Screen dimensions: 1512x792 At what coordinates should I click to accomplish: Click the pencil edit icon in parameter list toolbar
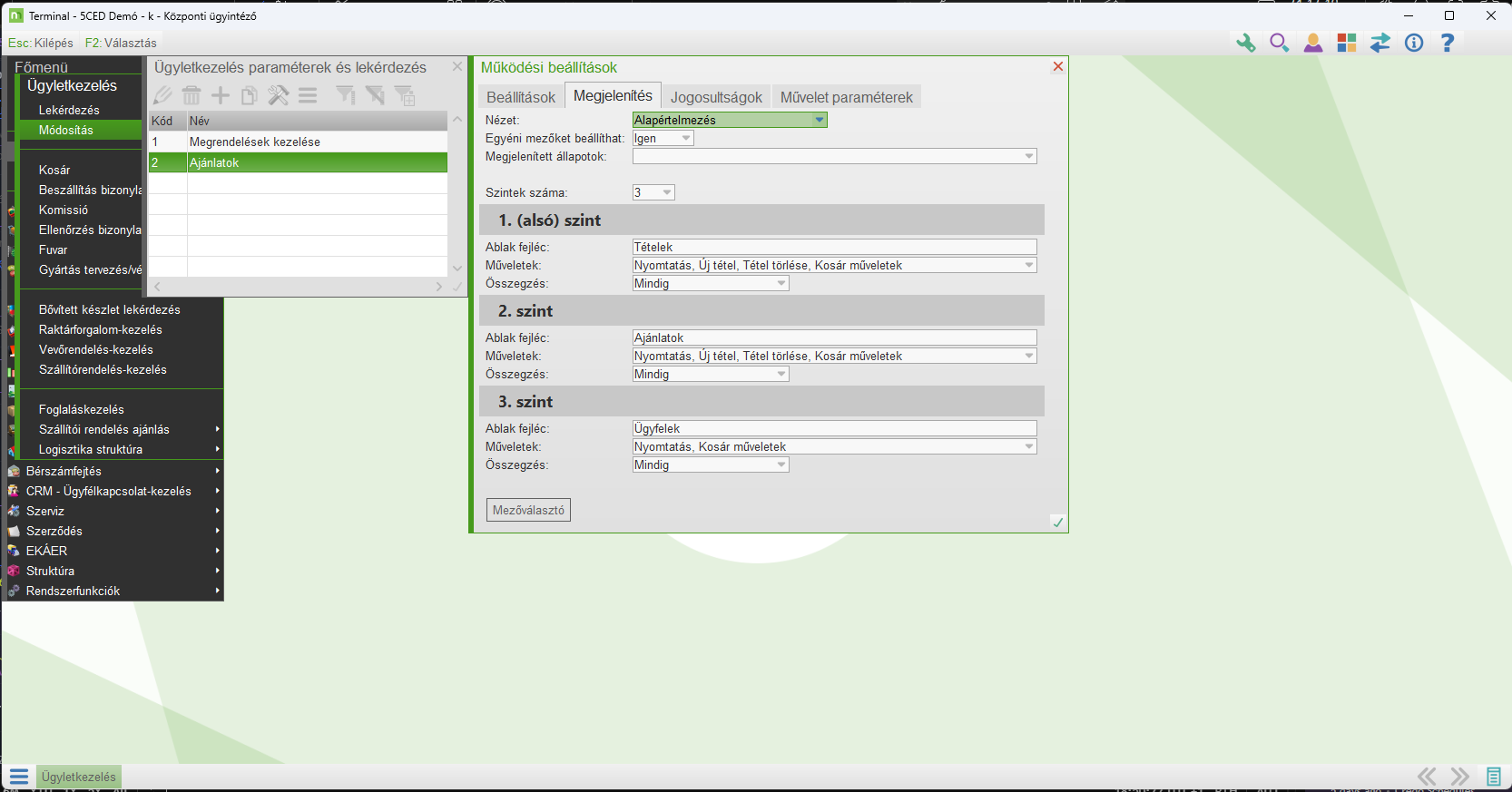[162, 95]
